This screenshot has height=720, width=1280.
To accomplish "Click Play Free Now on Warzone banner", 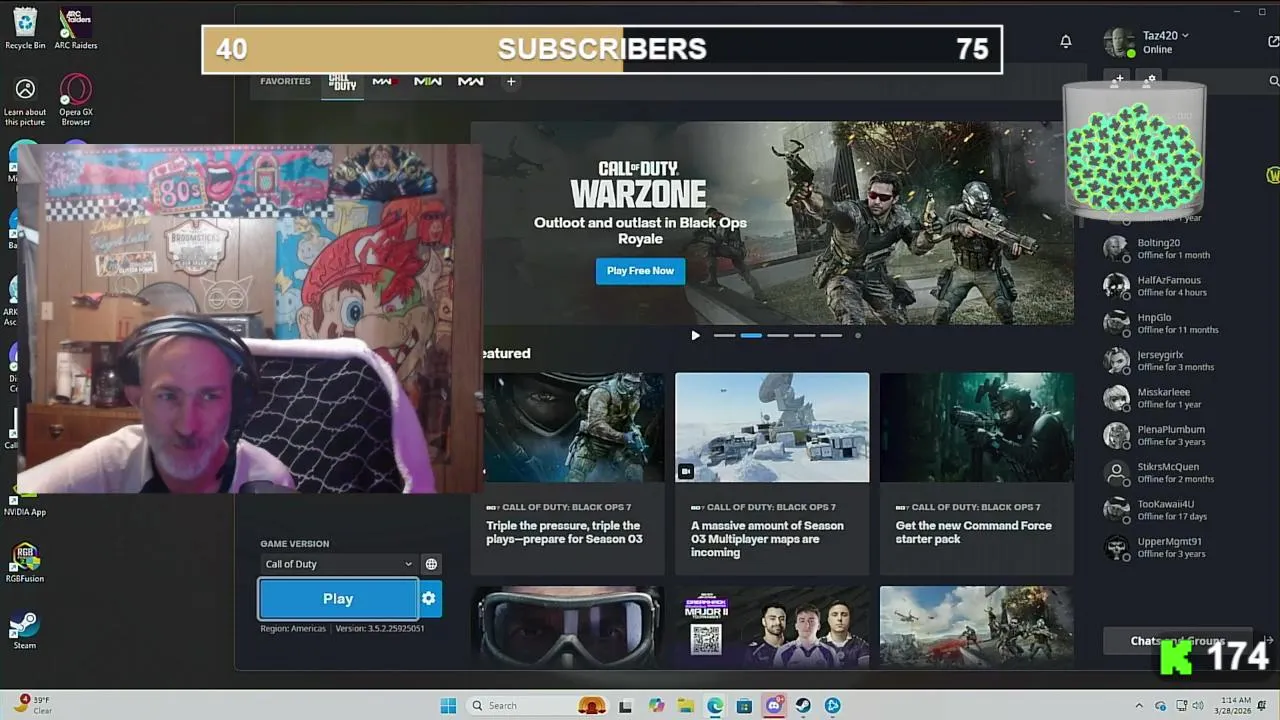I will pyautogui.click(x=640, y=271).
